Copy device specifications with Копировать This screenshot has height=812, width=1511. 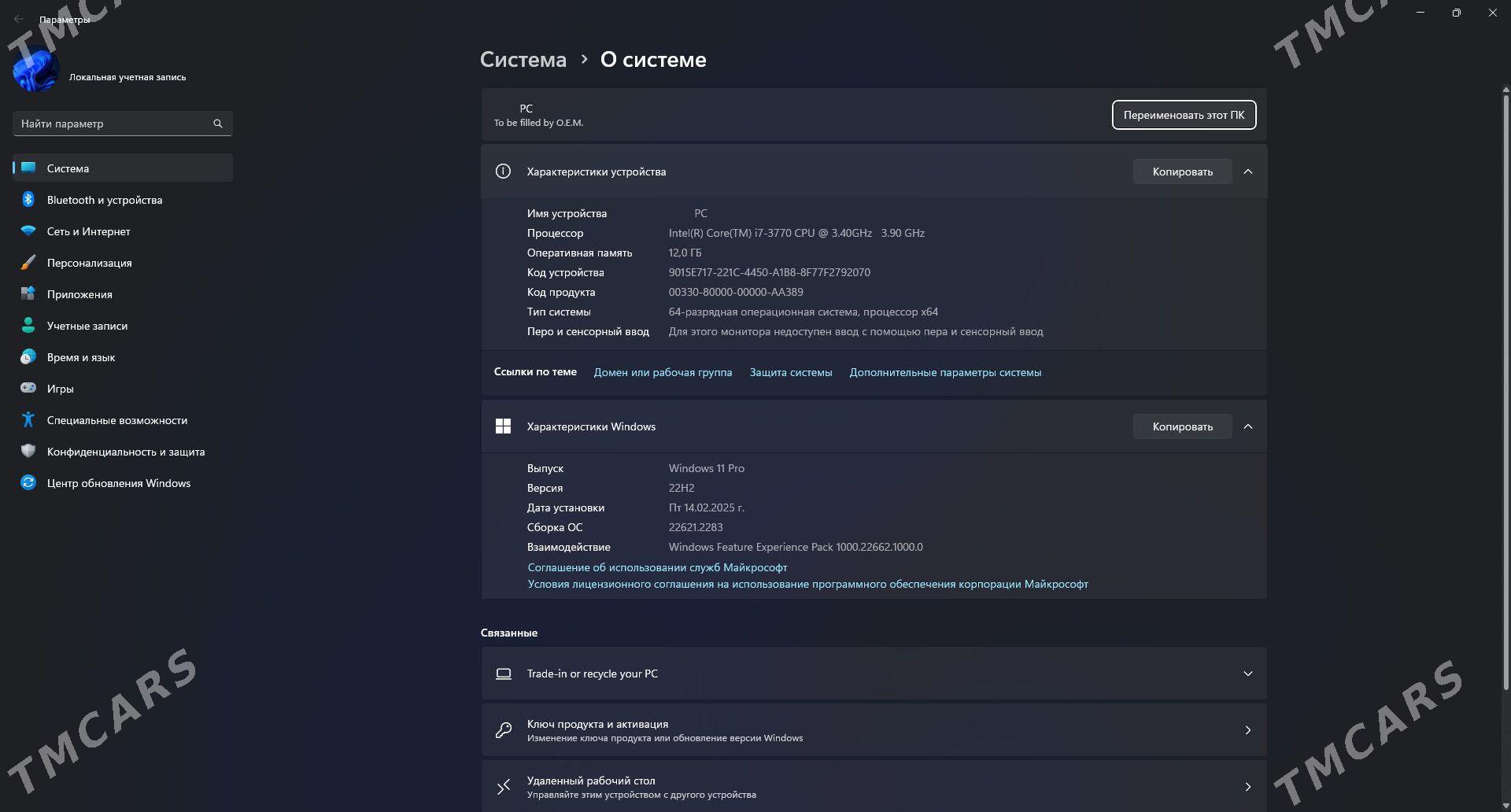click(x=1182, y=172)
